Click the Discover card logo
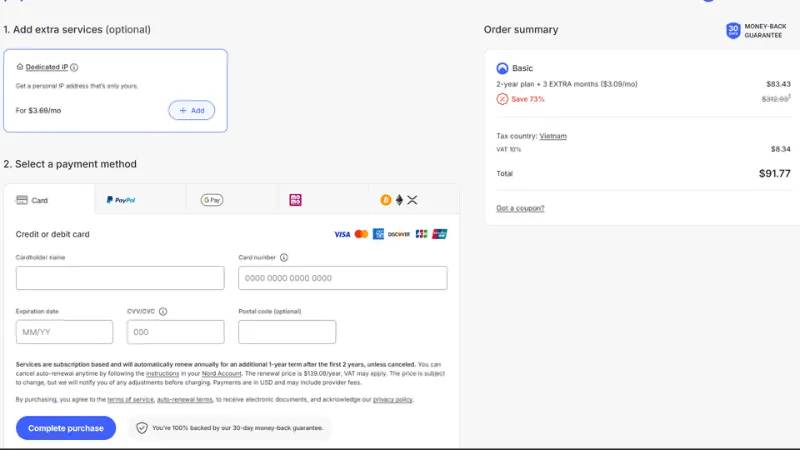The image size is (800, 450). click(x=399, y=234)
